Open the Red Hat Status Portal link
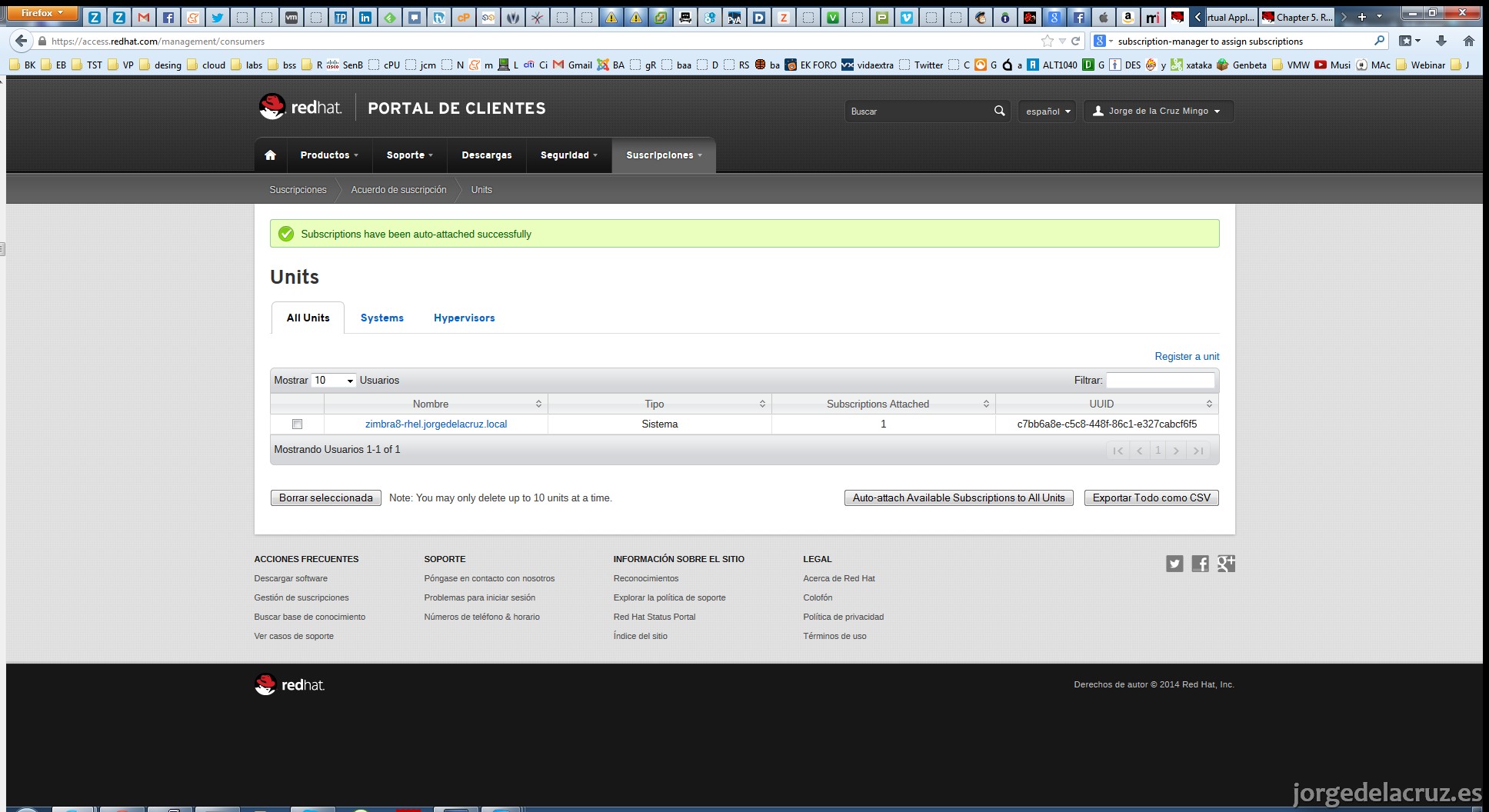 pyautogui.click(x=655, y=617)
